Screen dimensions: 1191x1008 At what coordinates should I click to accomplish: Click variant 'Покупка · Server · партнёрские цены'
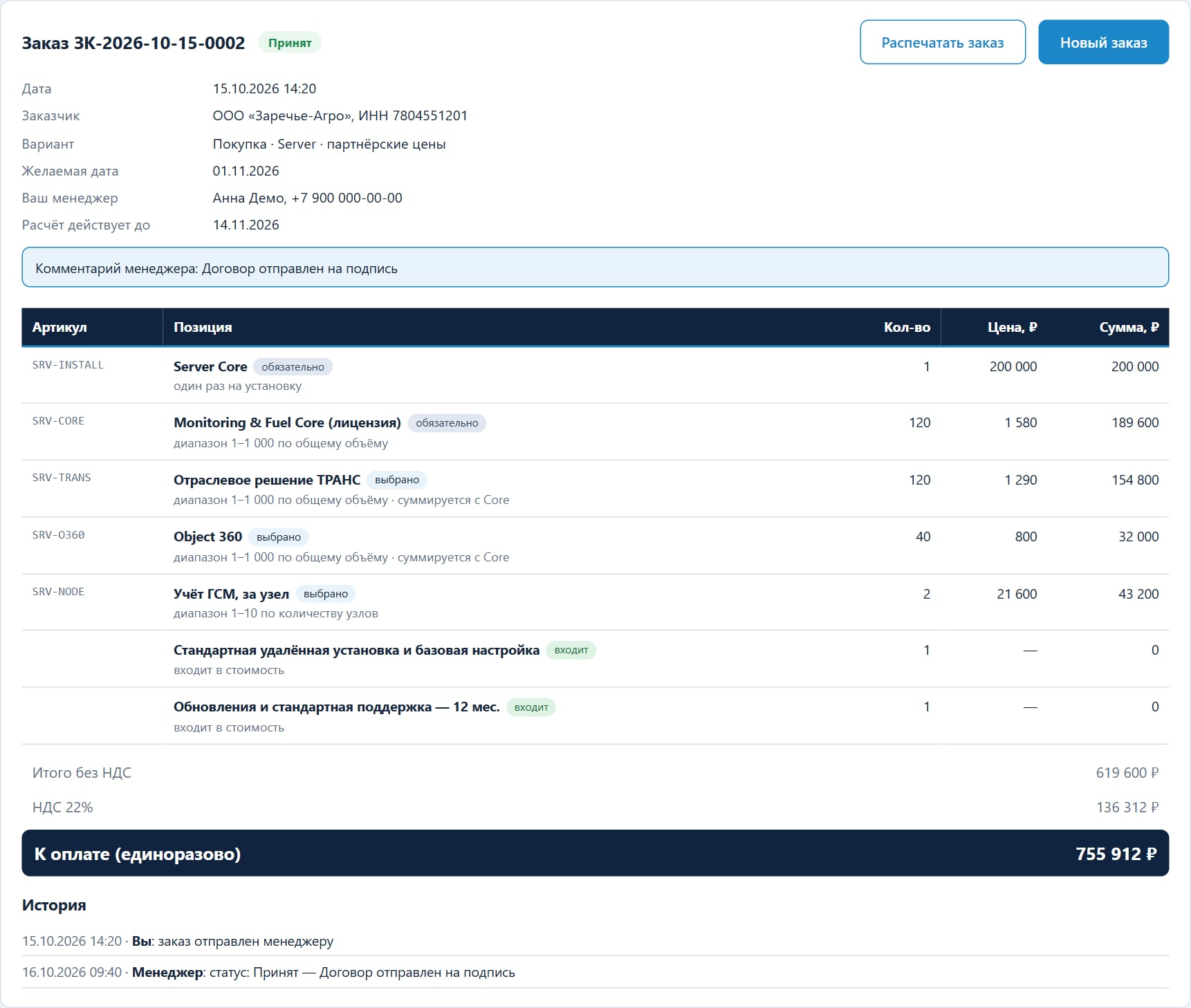(x=329, y=144)
